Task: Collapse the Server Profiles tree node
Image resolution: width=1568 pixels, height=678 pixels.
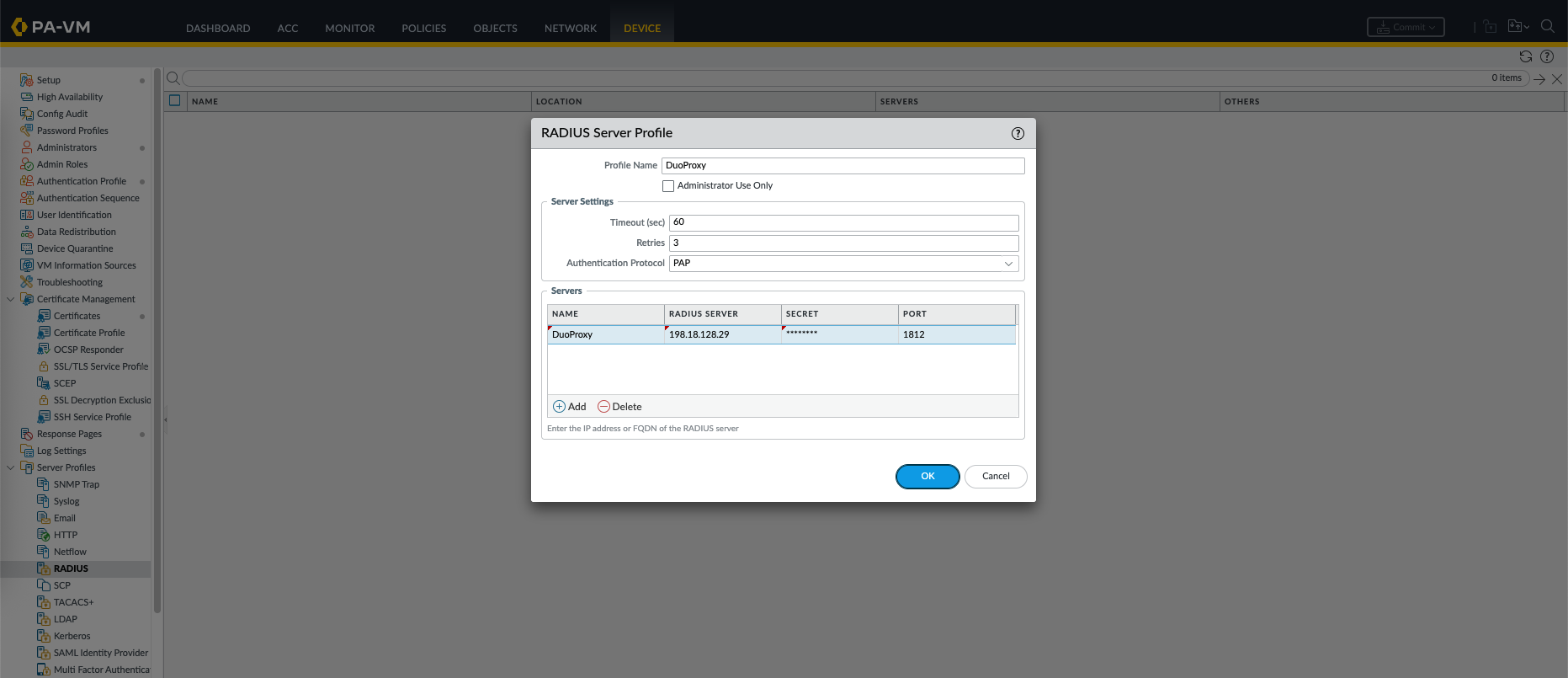Action: tap(11, 467)
